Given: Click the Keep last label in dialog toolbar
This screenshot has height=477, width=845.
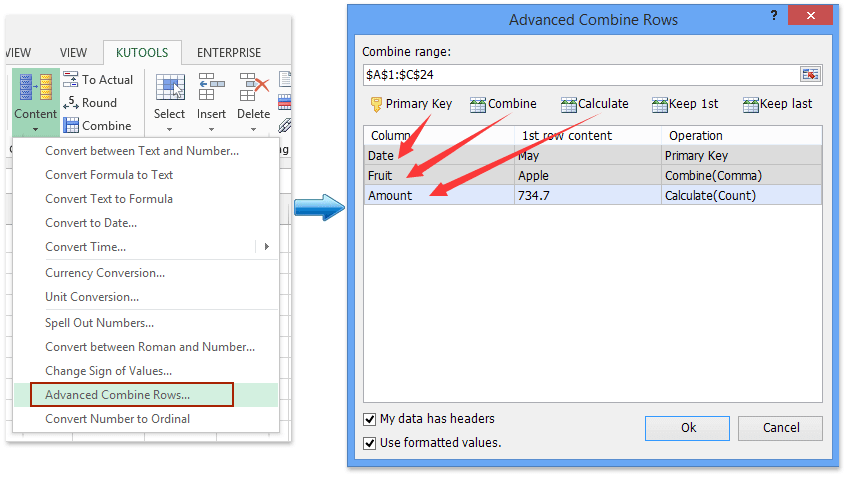Looking at the screenshot, I should [x=786, y=103].
